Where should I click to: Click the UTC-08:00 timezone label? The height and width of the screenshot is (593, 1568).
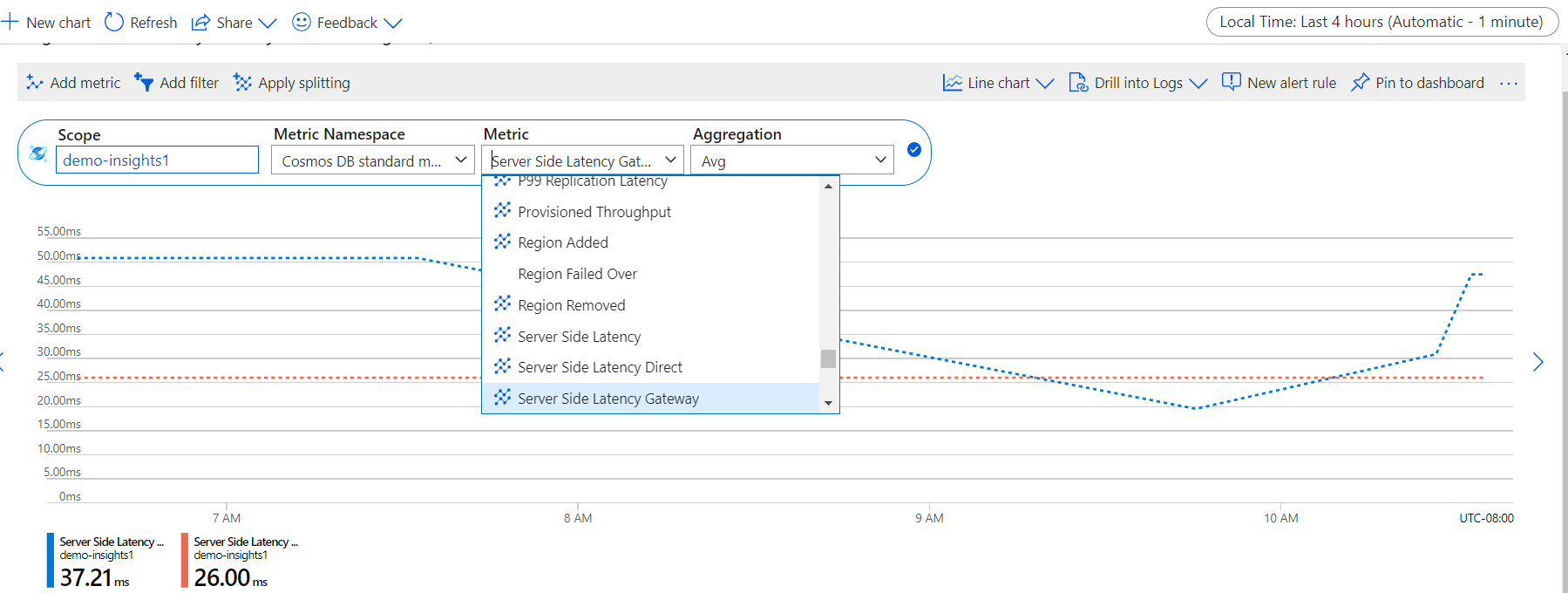click(1486, 518)
